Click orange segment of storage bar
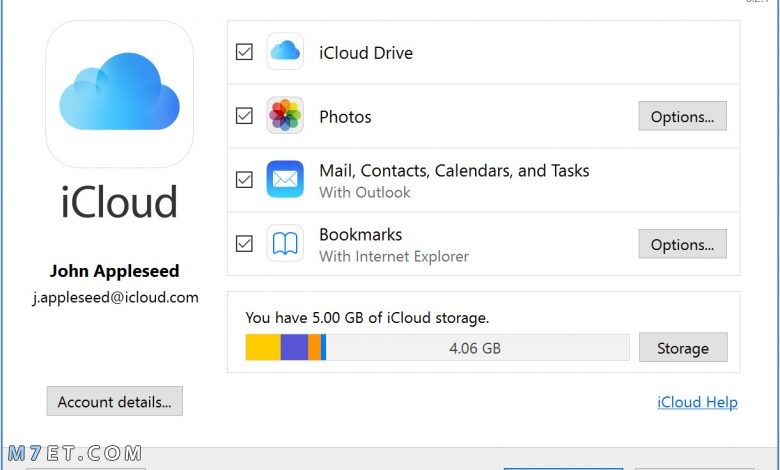Screen dimensions: 780x470 (314, 347)
